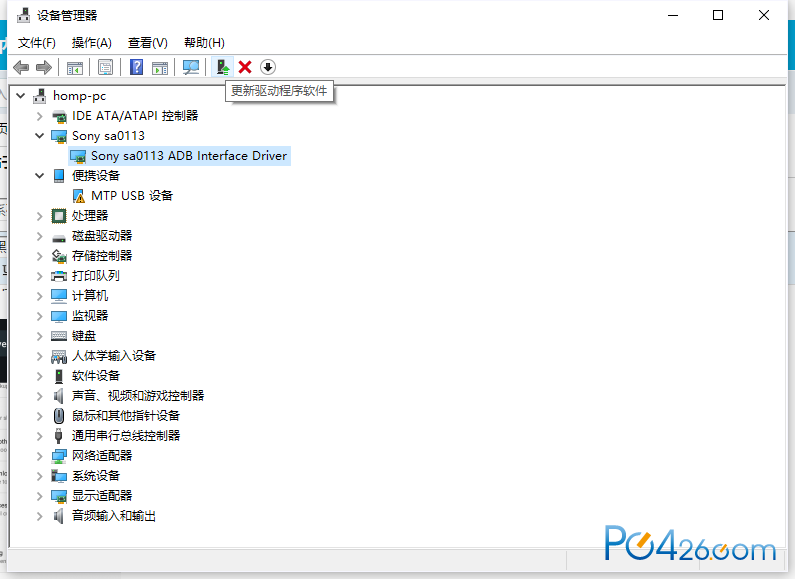Click the Back arrow toolbar icon
The image size is (795, 579).
click(21, 67)
